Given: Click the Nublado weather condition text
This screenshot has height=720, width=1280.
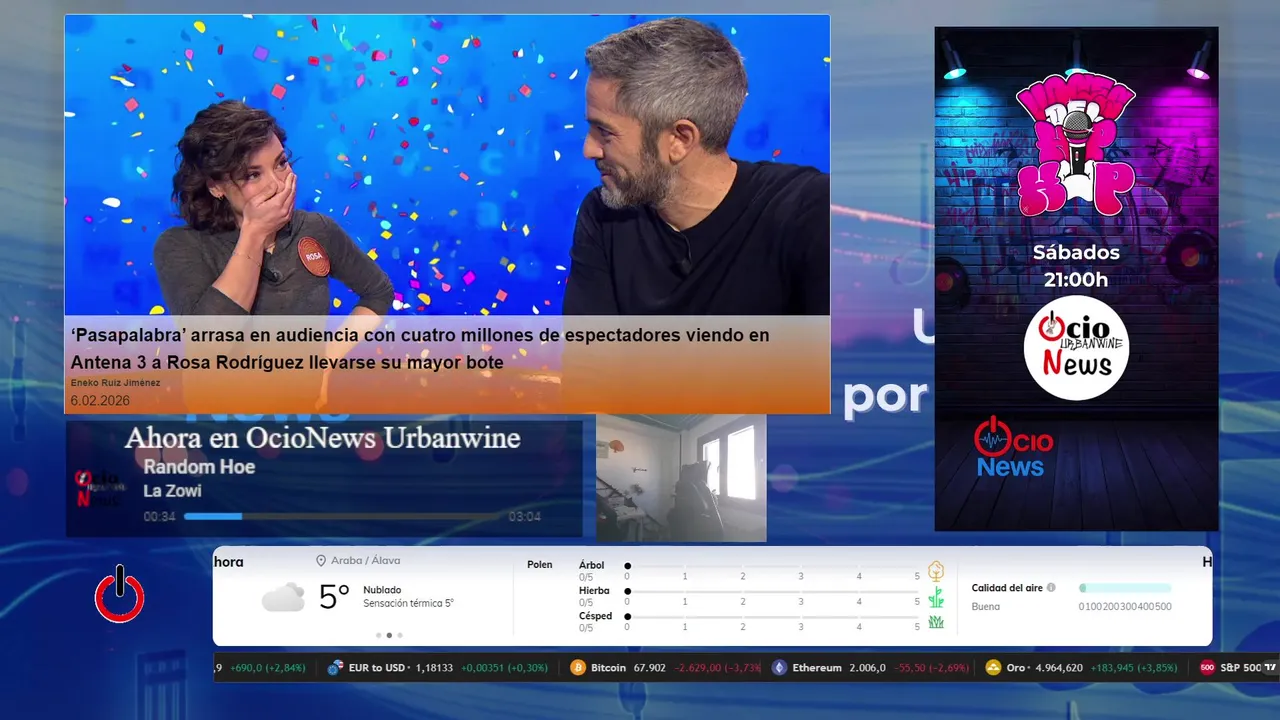Looking at the screenshot, I should click(x=383, y=590).
